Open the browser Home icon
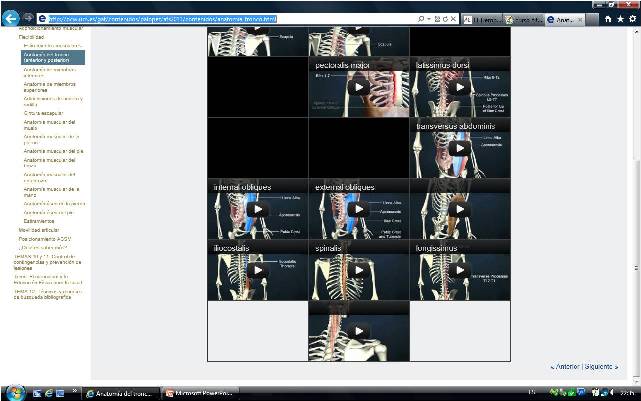This screenshot has height=401, width=641. (x=607, y=18)
